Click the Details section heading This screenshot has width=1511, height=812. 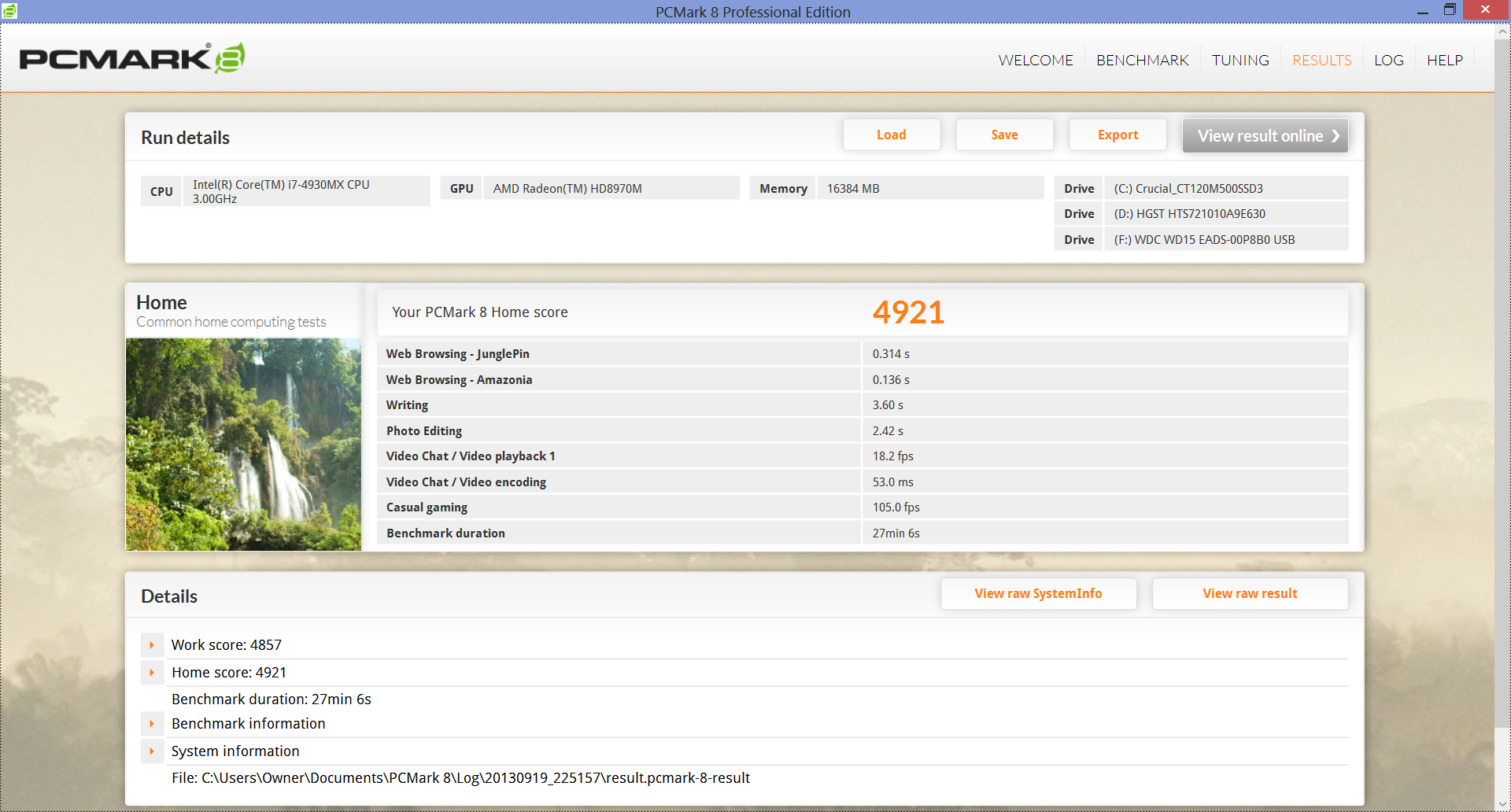click(x=169, y=596)
